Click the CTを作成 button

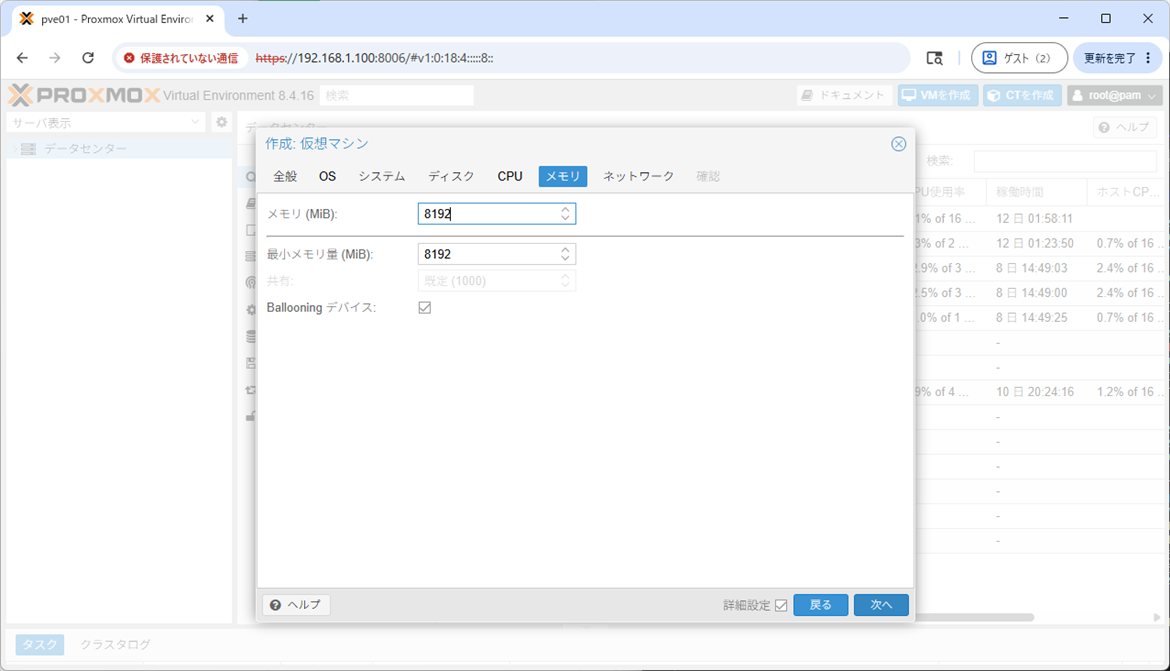[x=1022, y=95]
